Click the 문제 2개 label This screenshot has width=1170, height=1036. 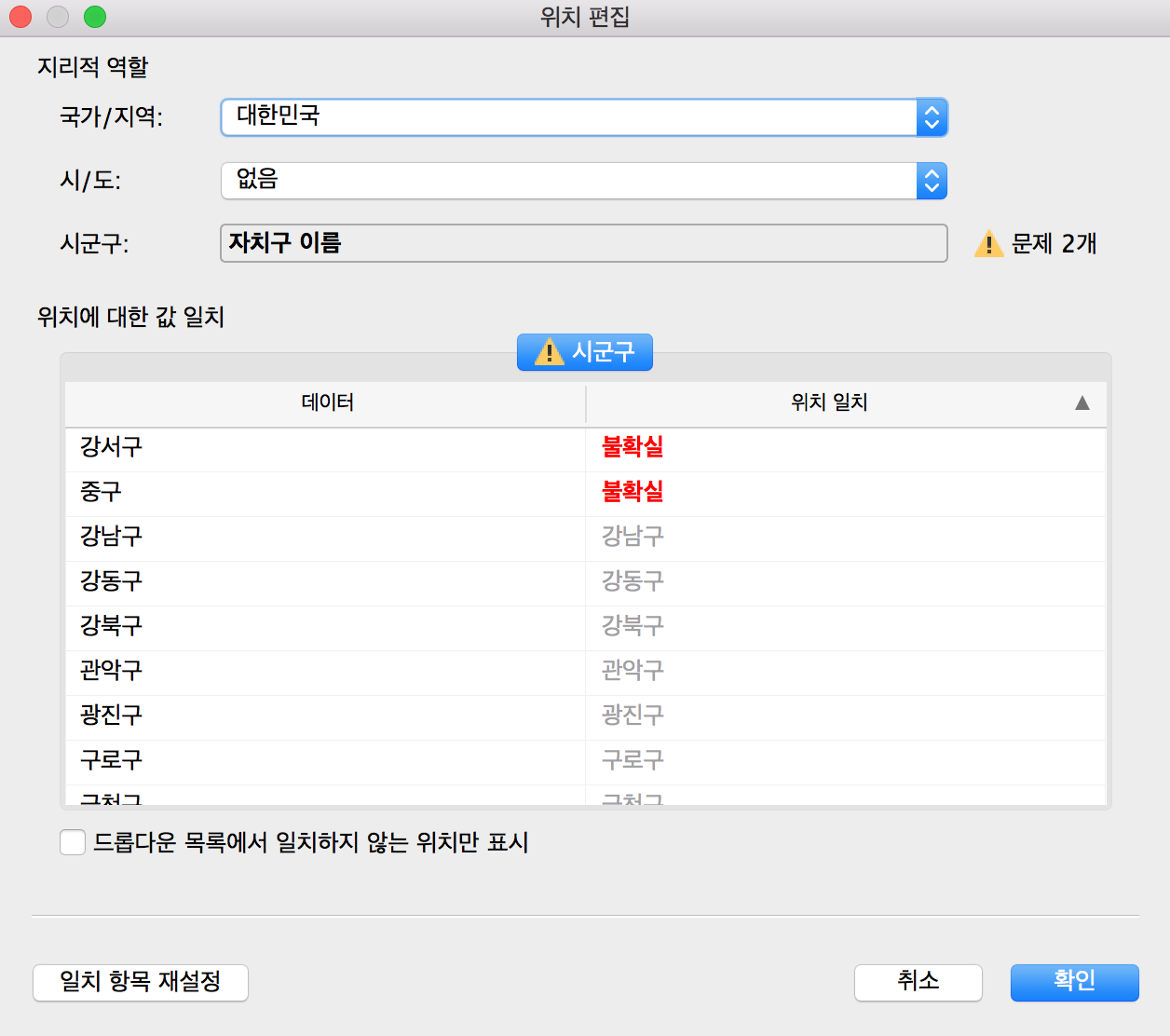pos(1054,244)
